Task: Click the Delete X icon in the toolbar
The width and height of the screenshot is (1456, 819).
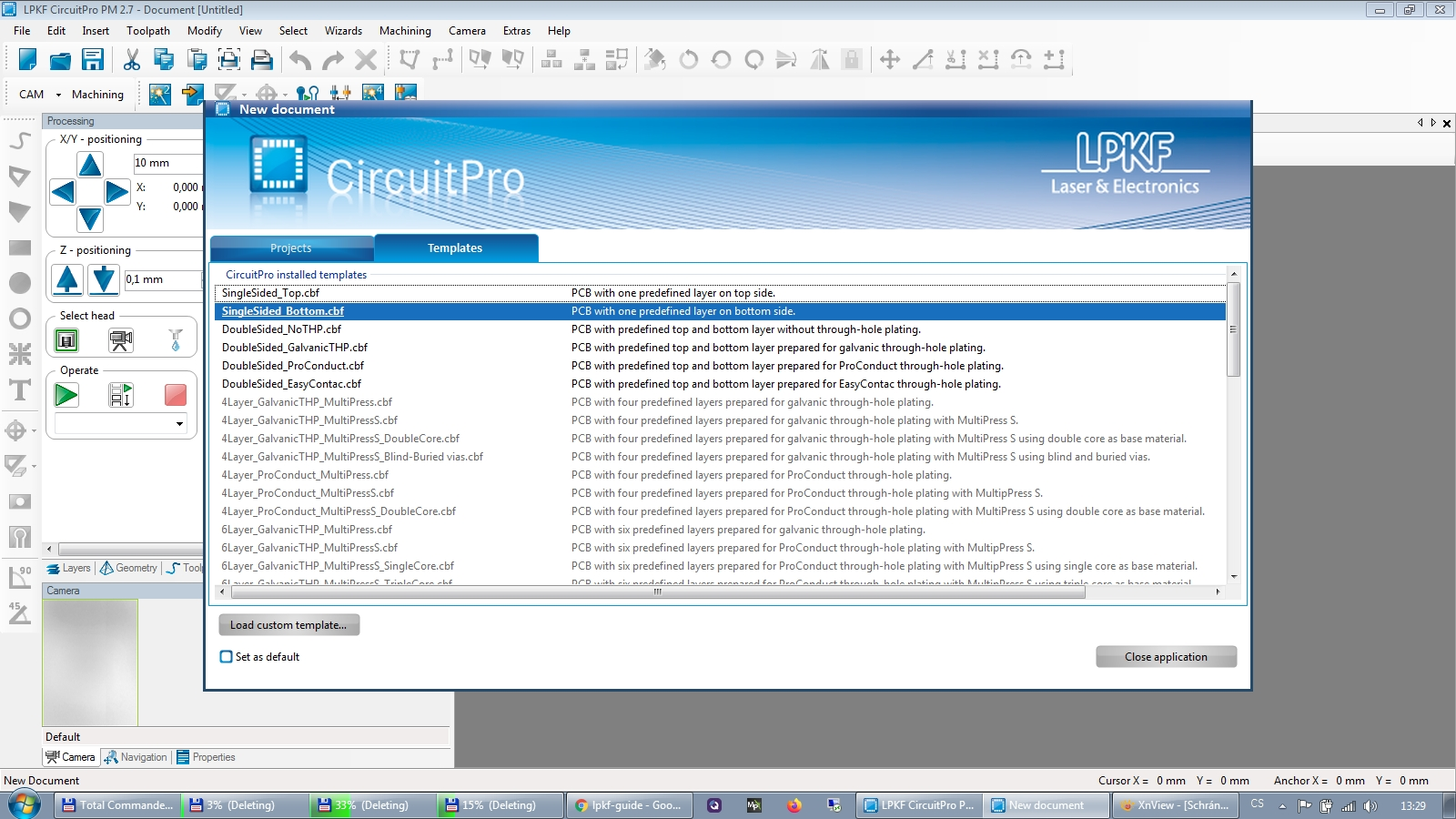Action: (366, 60)
